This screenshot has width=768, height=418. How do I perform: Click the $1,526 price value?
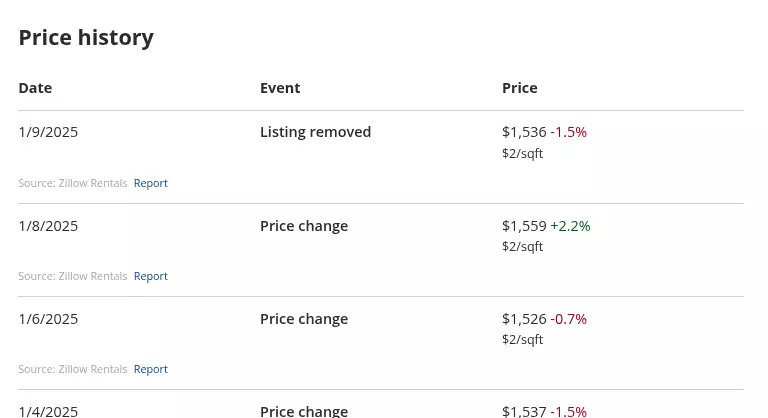pos(524,320)
